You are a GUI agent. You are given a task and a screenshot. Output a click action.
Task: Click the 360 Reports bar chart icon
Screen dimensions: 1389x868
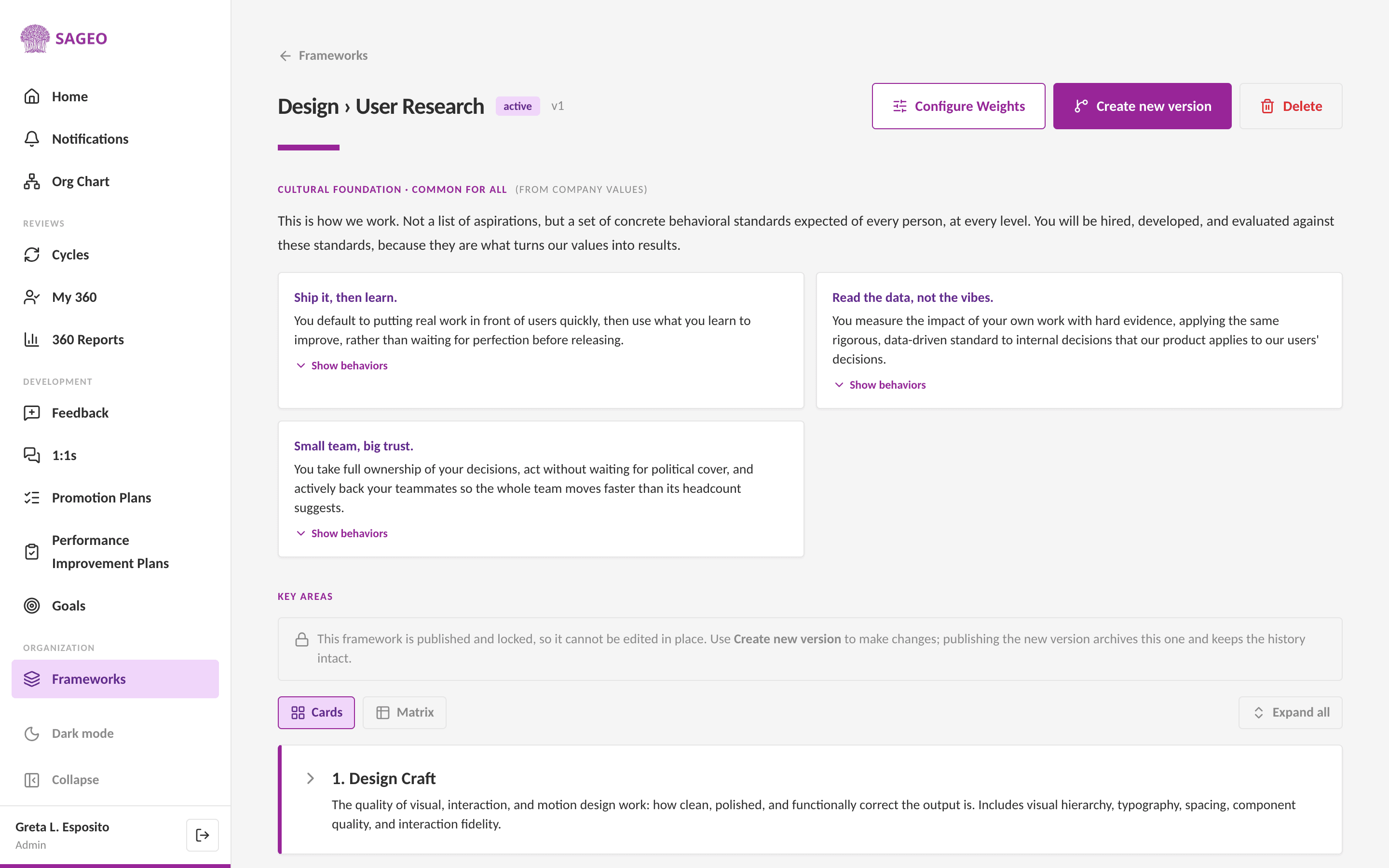pos(32,339)
